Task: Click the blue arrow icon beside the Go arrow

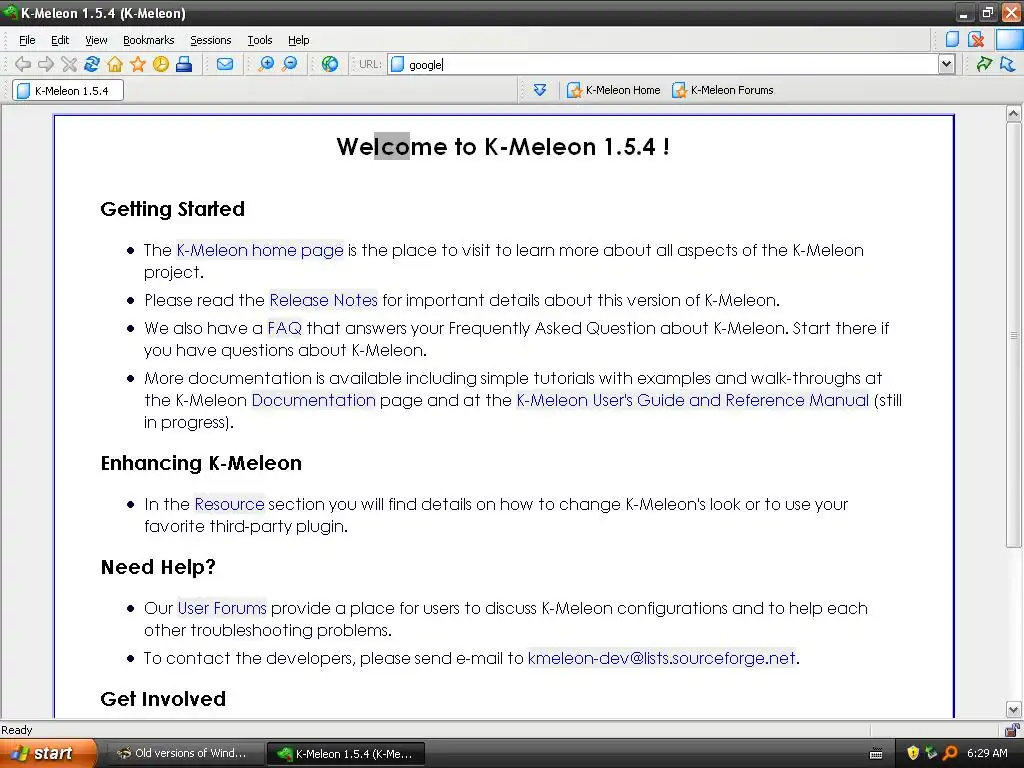Action: click(1008, 64)
